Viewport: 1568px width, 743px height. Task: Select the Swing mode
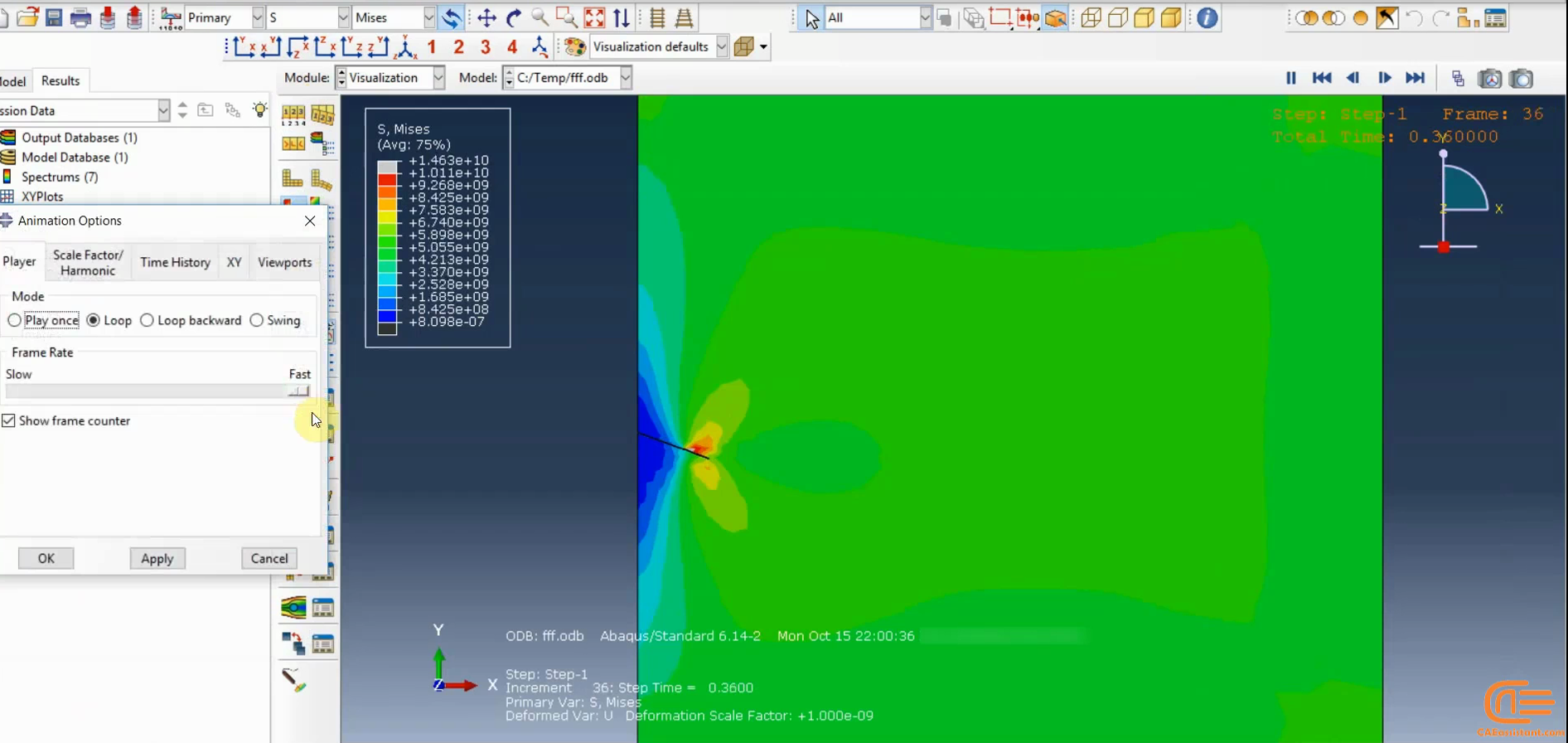pos(257,320)
